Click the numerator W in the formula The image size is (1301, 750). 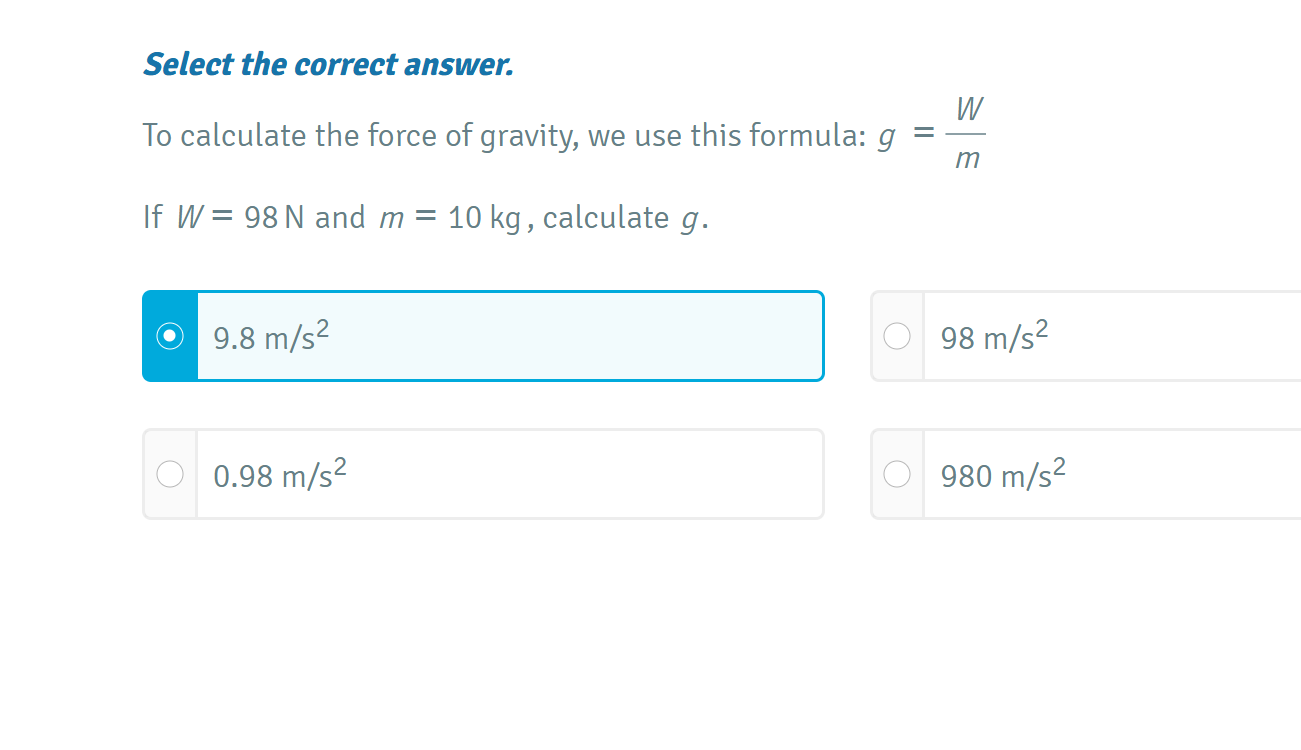967,108
